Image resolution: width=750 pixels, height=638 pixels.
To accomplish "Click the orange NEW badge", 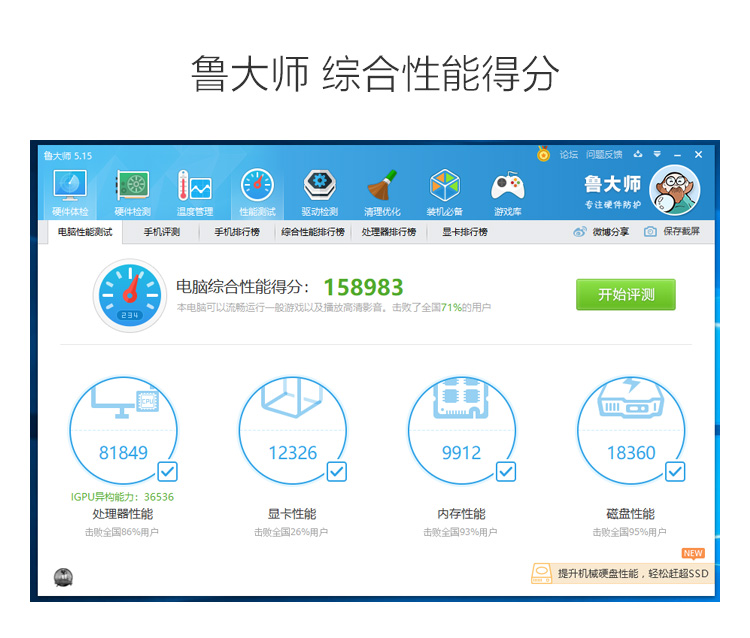I will [x=693, y=553].
